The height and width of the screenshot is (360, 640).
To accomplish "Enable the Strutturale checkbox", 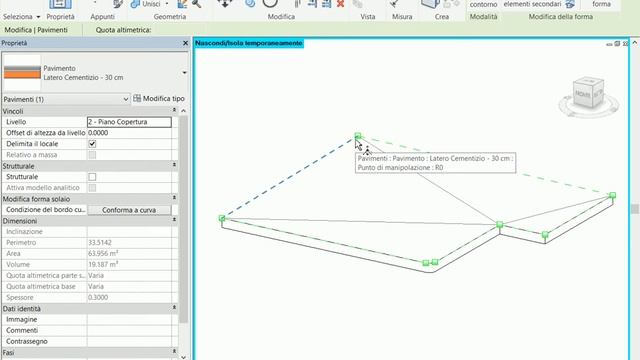I will pos(92,177).
